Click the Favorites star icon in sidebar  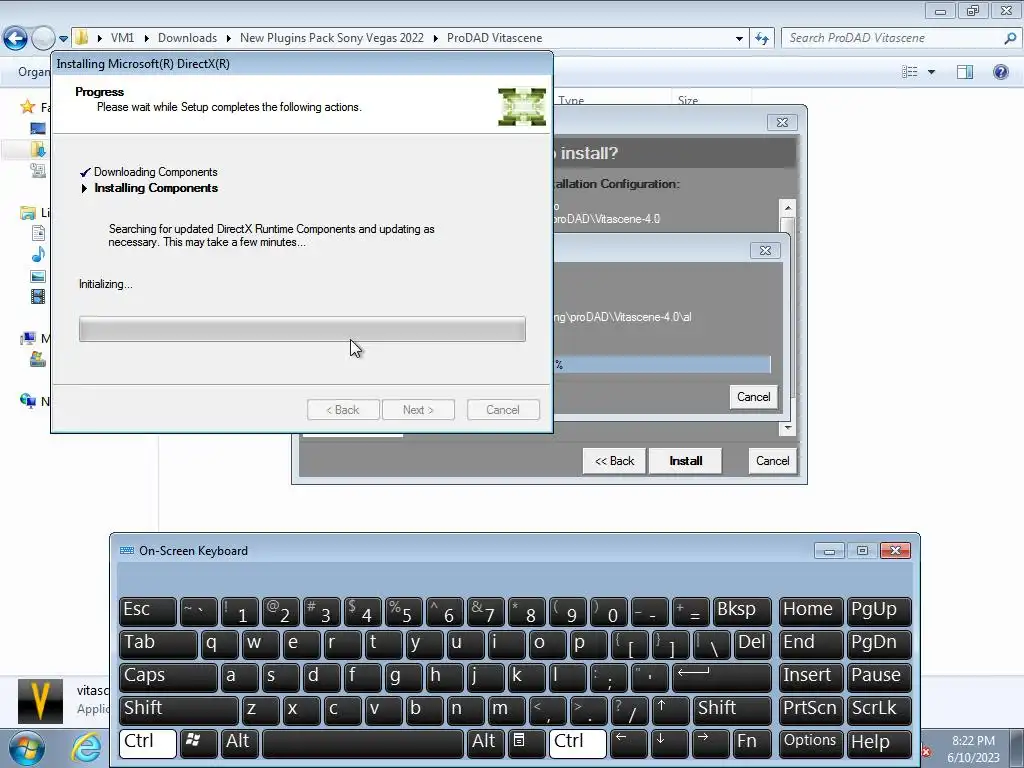click(27, 106)
